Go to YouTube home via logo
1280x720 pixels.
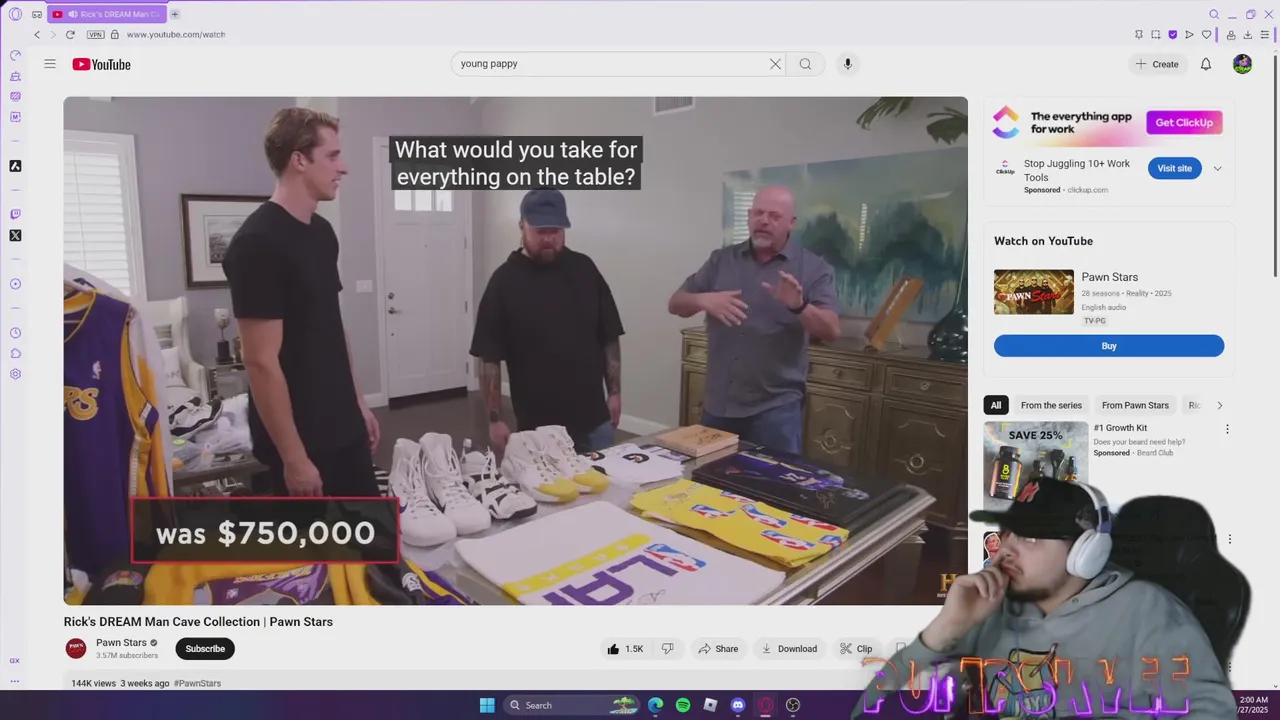[x=101, y=64]
